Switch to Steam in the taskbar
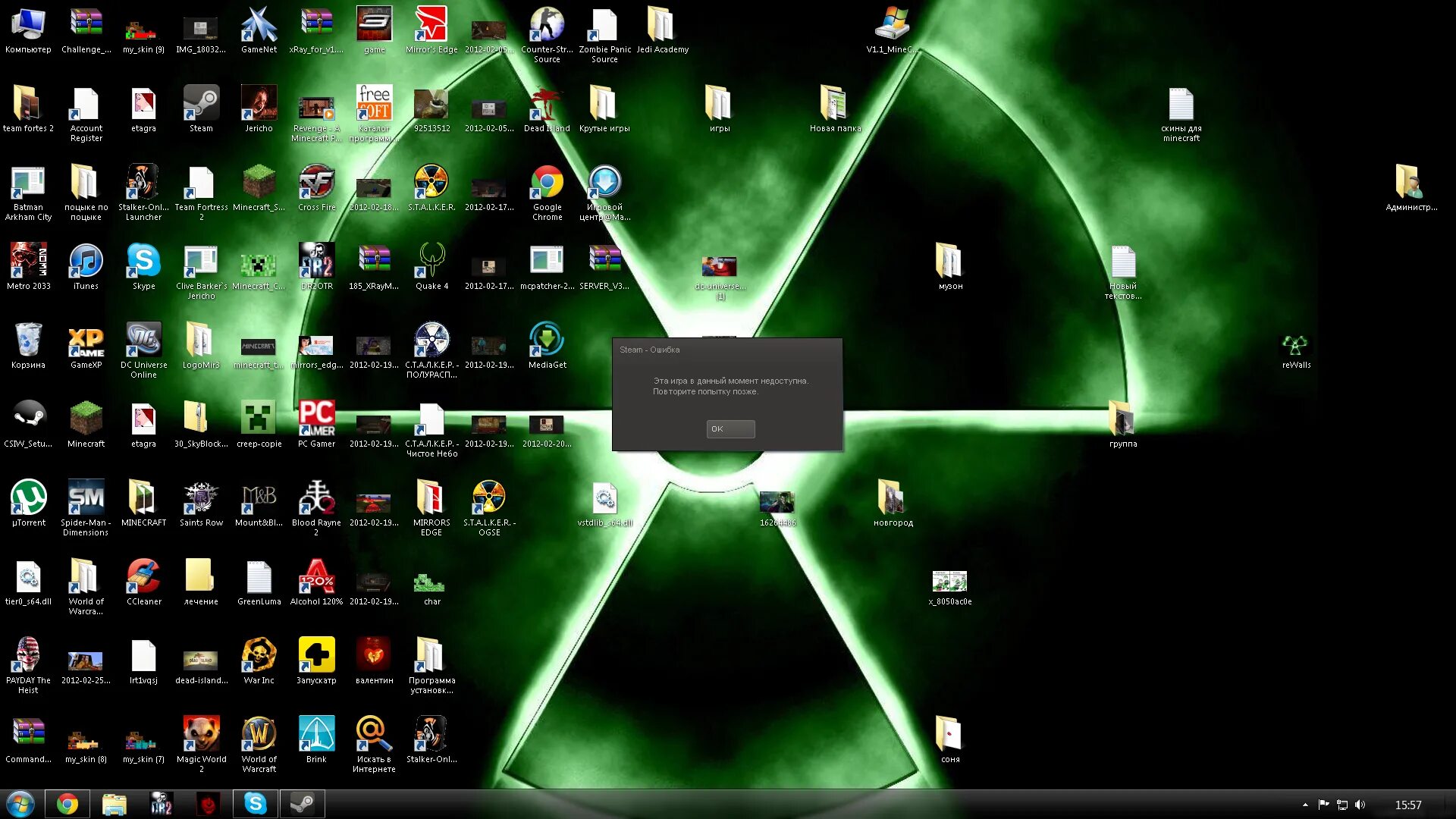This screenshot has width=1456, height=819. (x=302, y=804)
